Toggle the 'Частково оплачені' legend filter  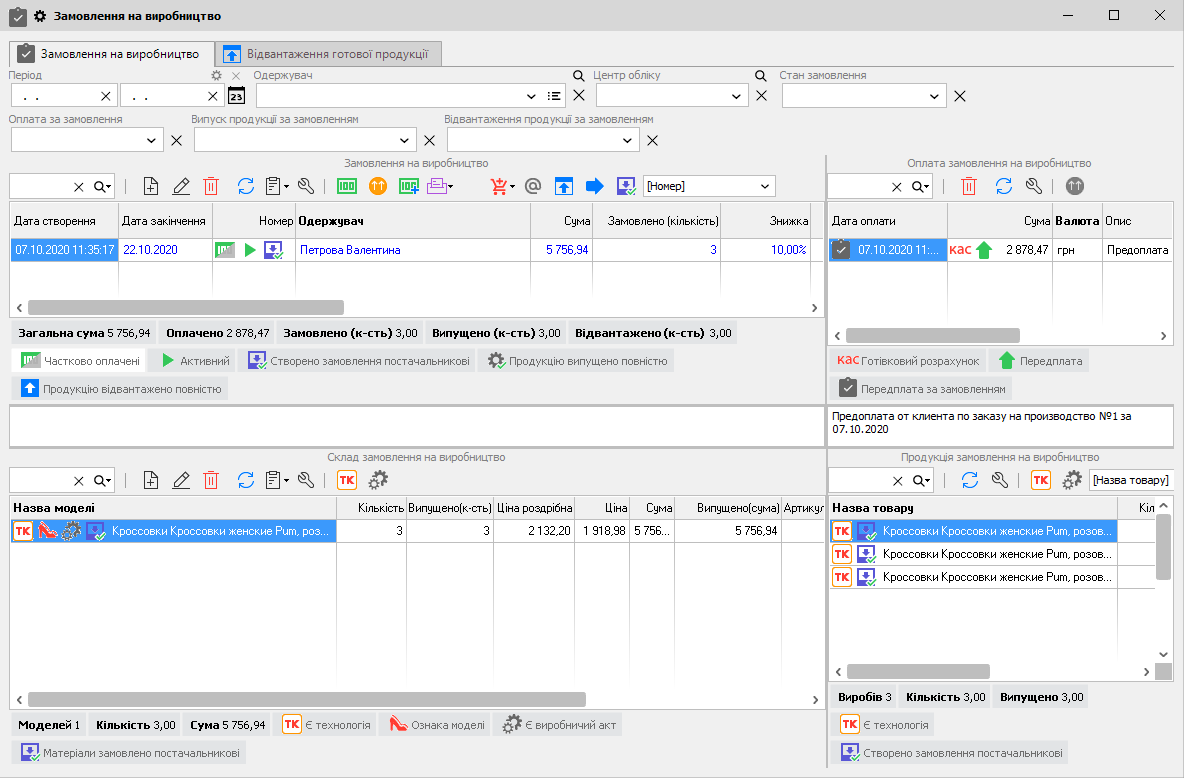(81, 360)
